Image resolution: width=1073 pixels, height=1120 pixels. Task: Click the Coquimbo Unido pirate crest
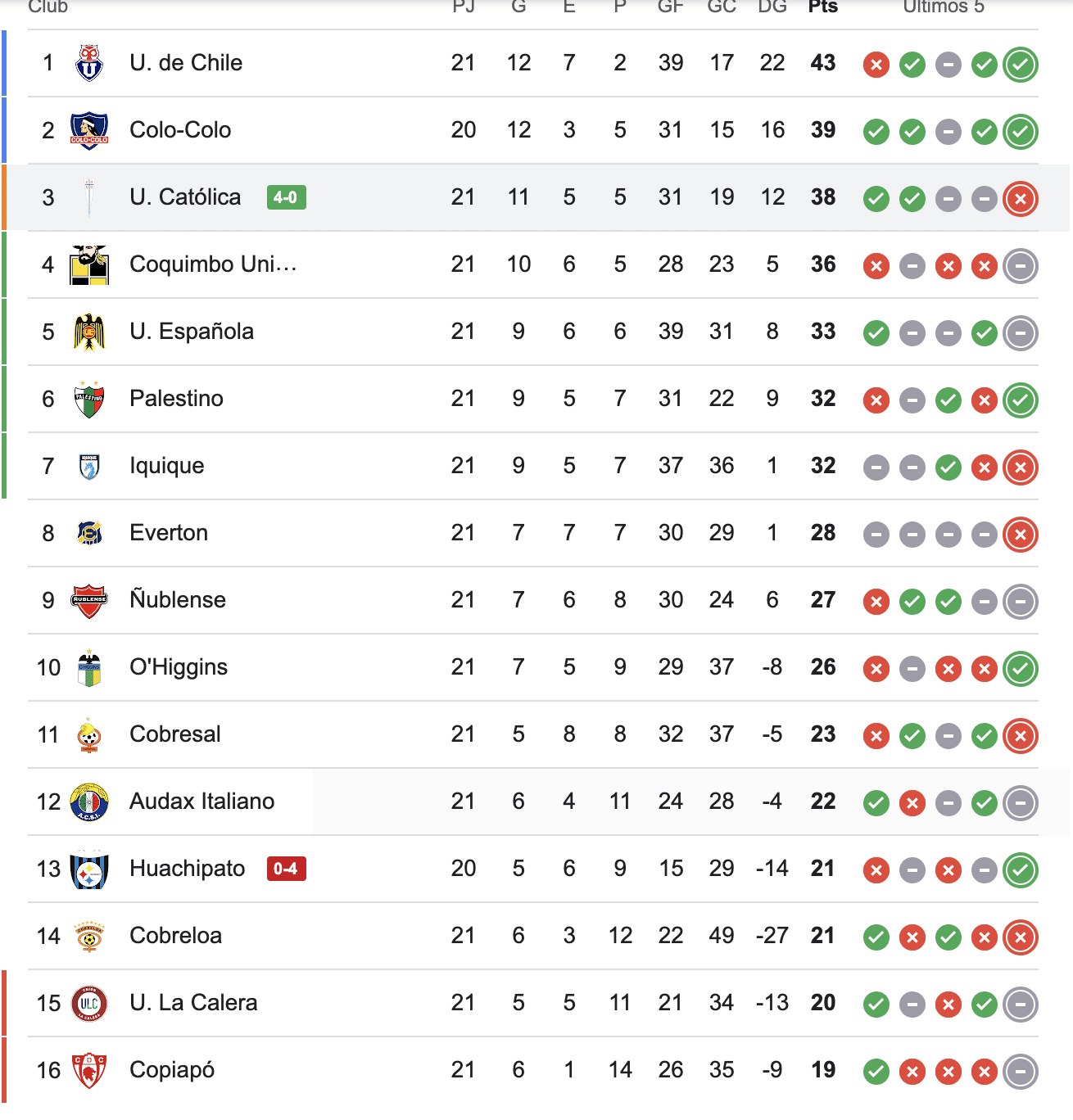pyautogui.click(x=89, y=264)
